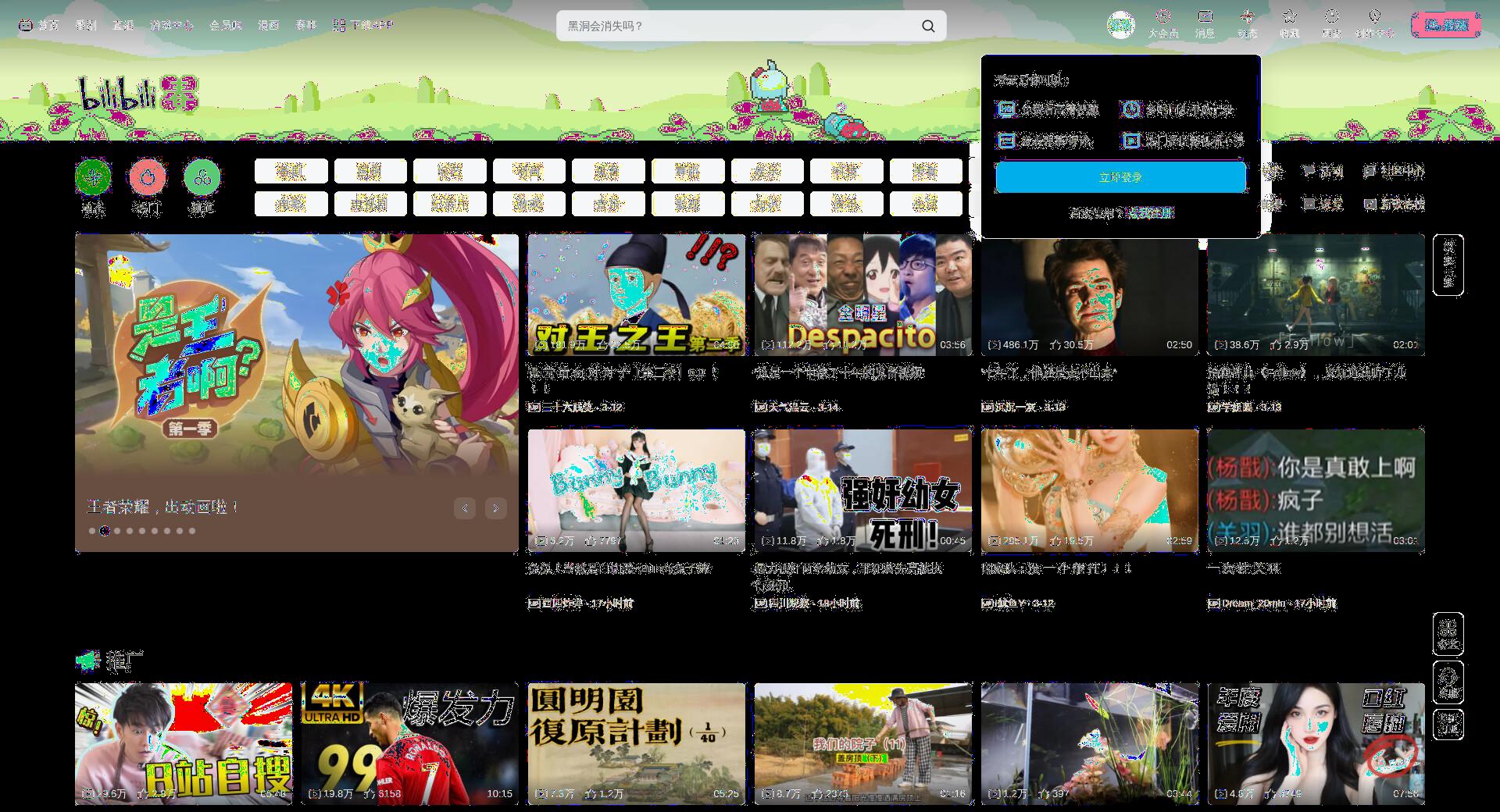Open 课堂 classroom link
The width and height of the screenshot is (1500, 812).
tap(1323, 204)
